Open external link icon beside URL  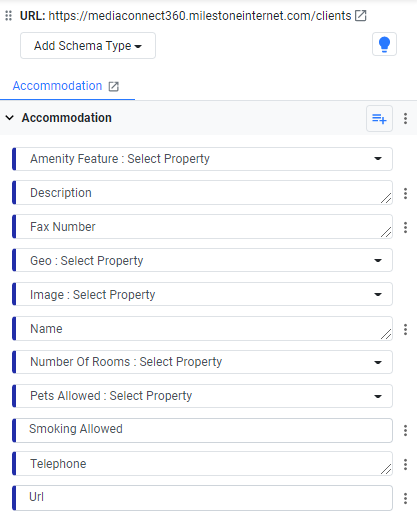360,16
